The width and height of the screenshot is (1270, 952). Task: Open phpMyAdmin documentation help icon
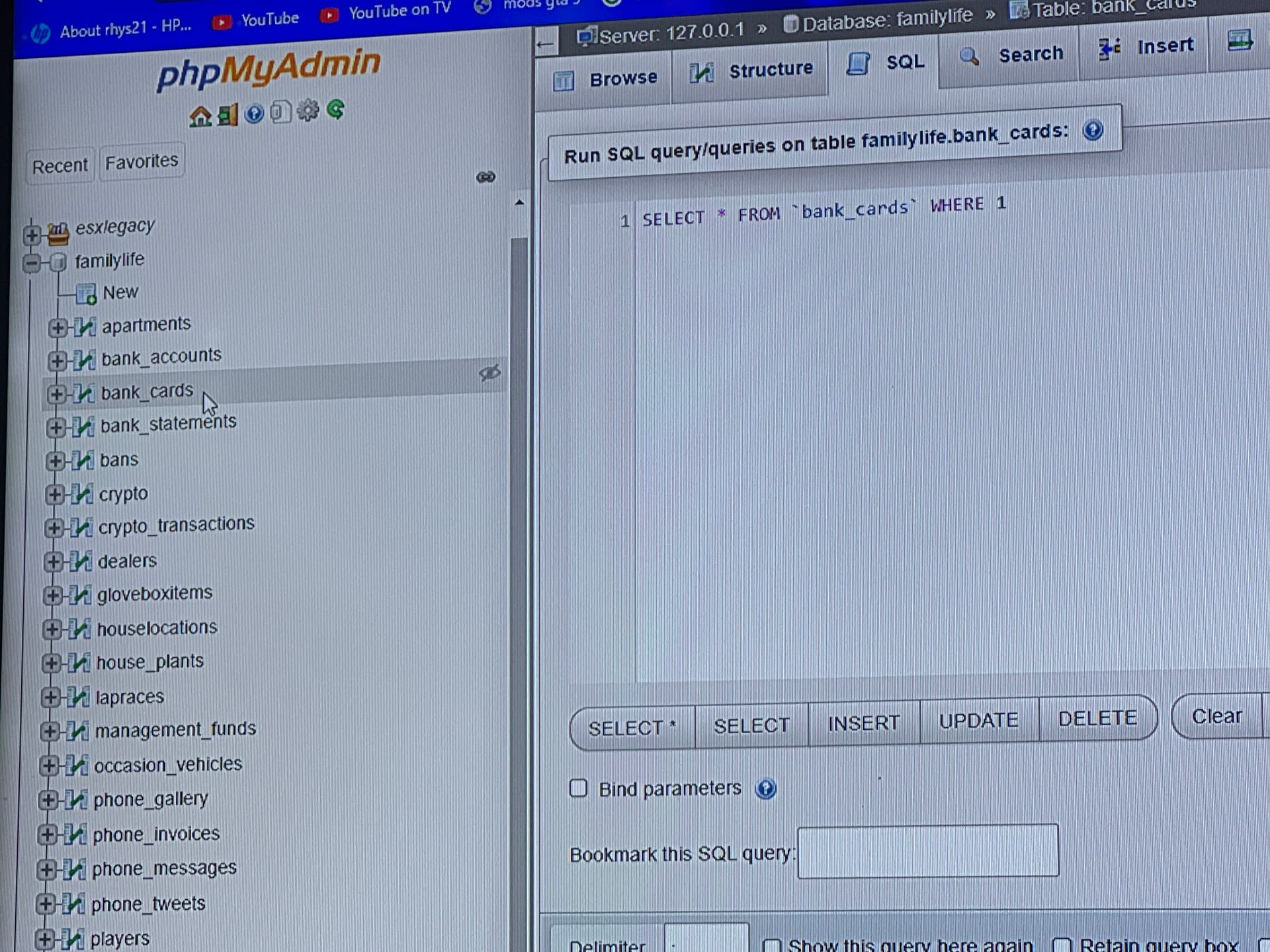pos(254,114)
